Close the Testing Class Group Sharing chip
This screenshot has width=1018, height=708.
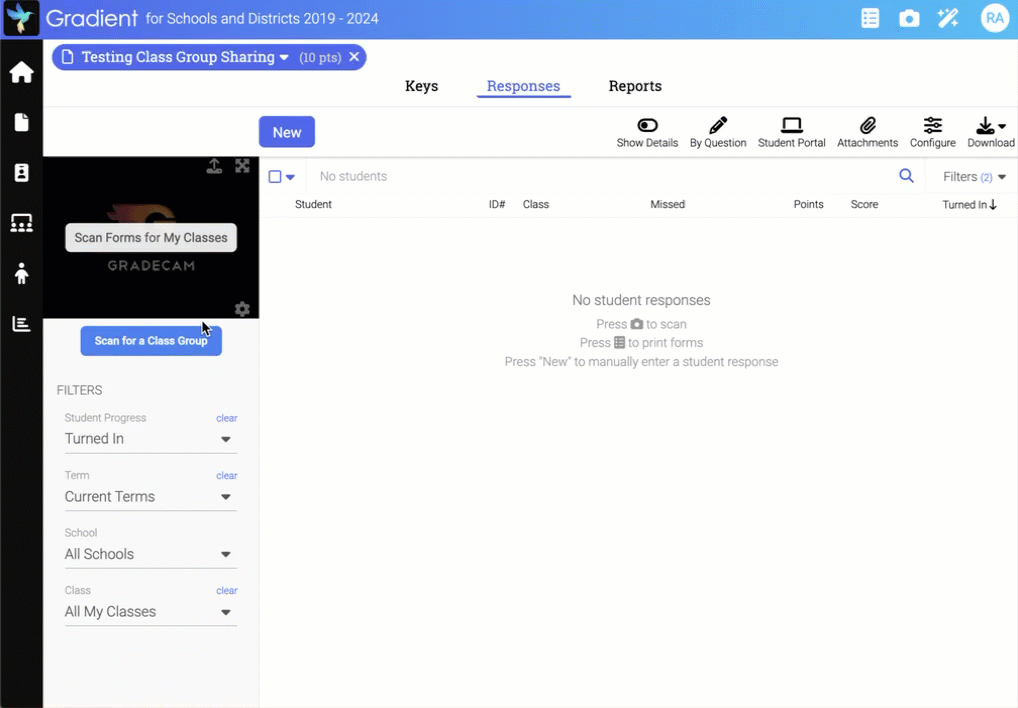(354, 57)
